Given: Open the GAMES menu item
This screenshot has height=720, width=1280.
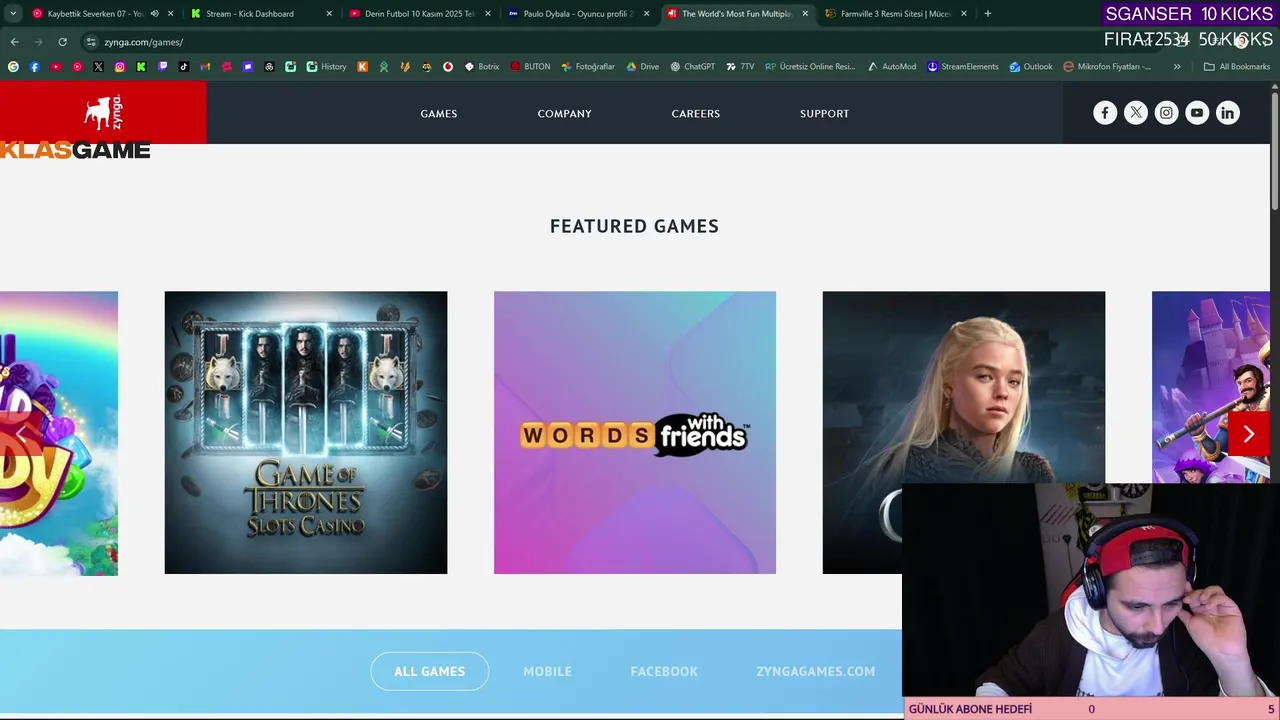Looking at the screenshot, I should point(439,114).
